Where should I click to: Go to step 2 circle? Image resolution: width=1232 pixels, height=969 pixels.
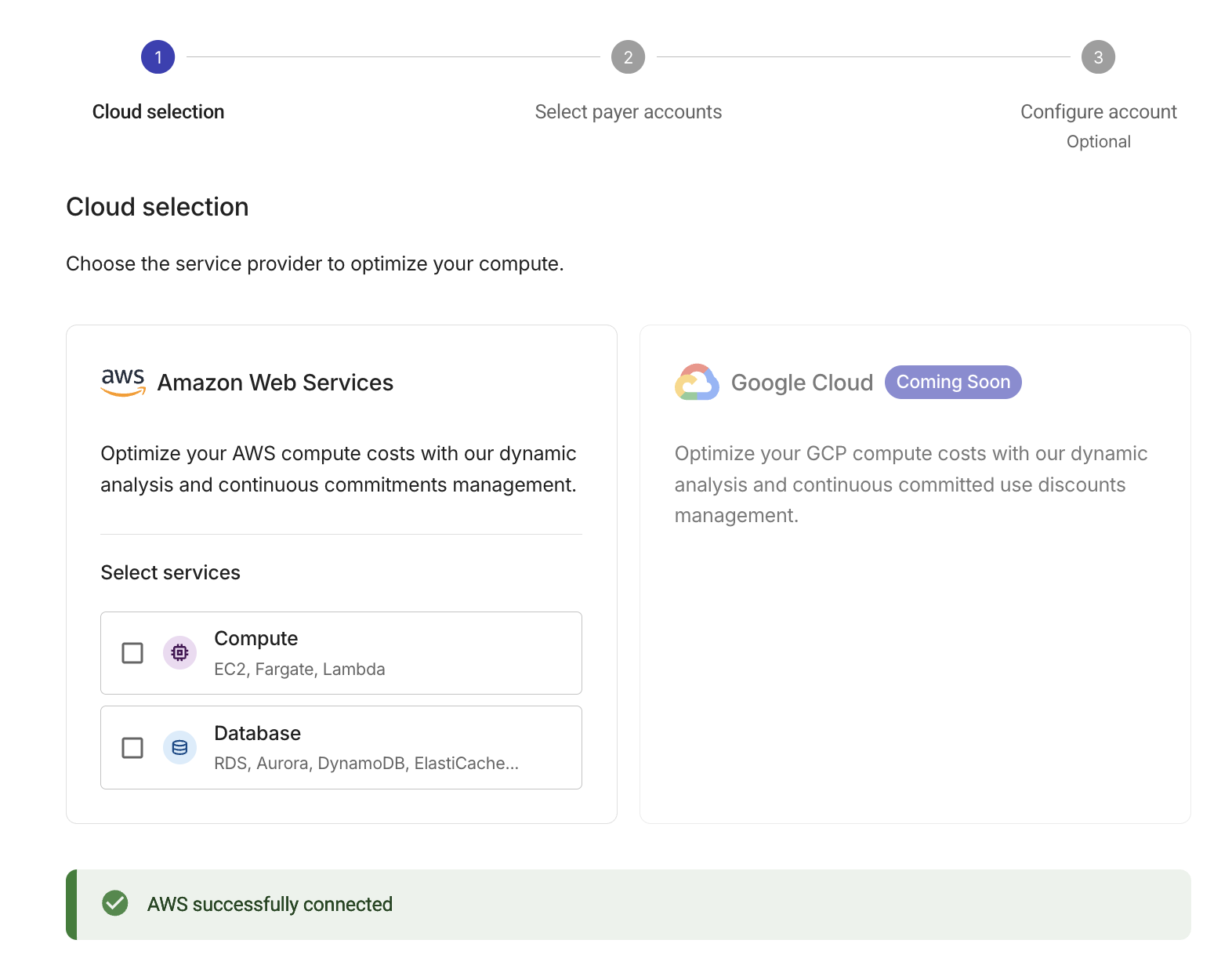coord(629,57)
